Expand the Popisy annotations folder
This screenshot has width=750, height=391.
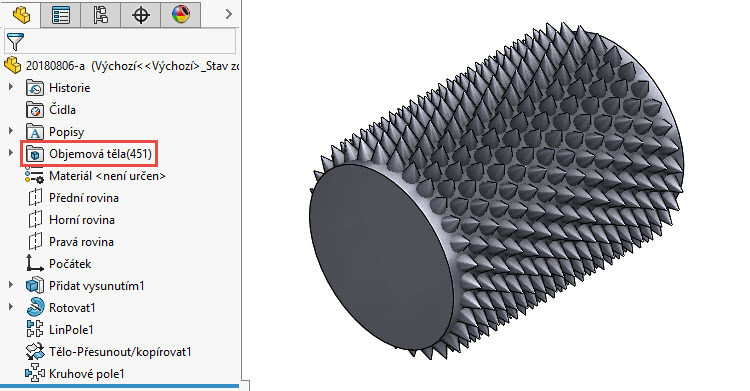tap(11, 132)
